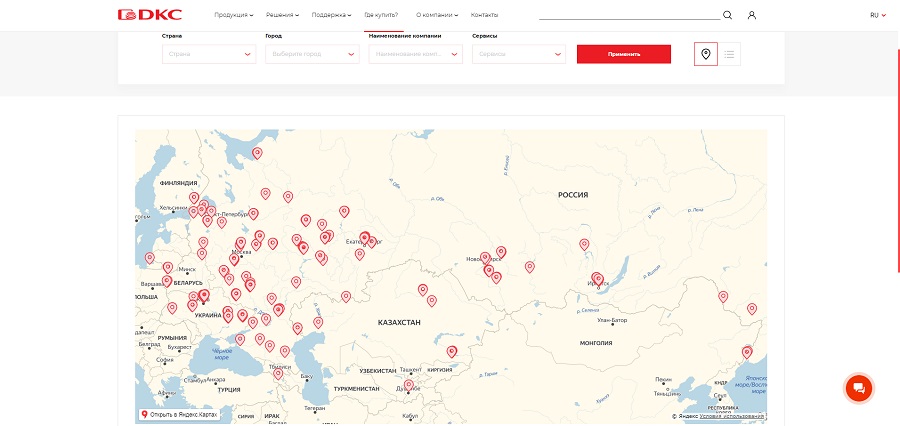The image size is (900, 426).
Task: Open the Наименование компании dropdown
Action: point(416,54)
